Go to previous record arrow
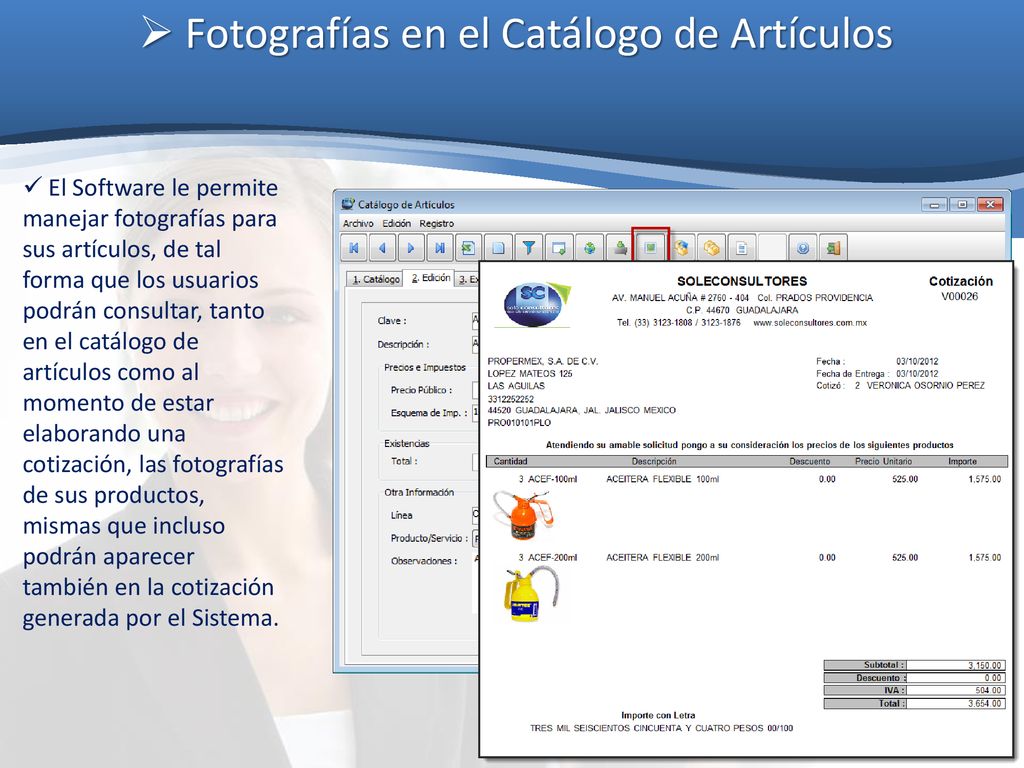Image resolution: width=1024 pixels, height=768 pixels. click(383, 248)
